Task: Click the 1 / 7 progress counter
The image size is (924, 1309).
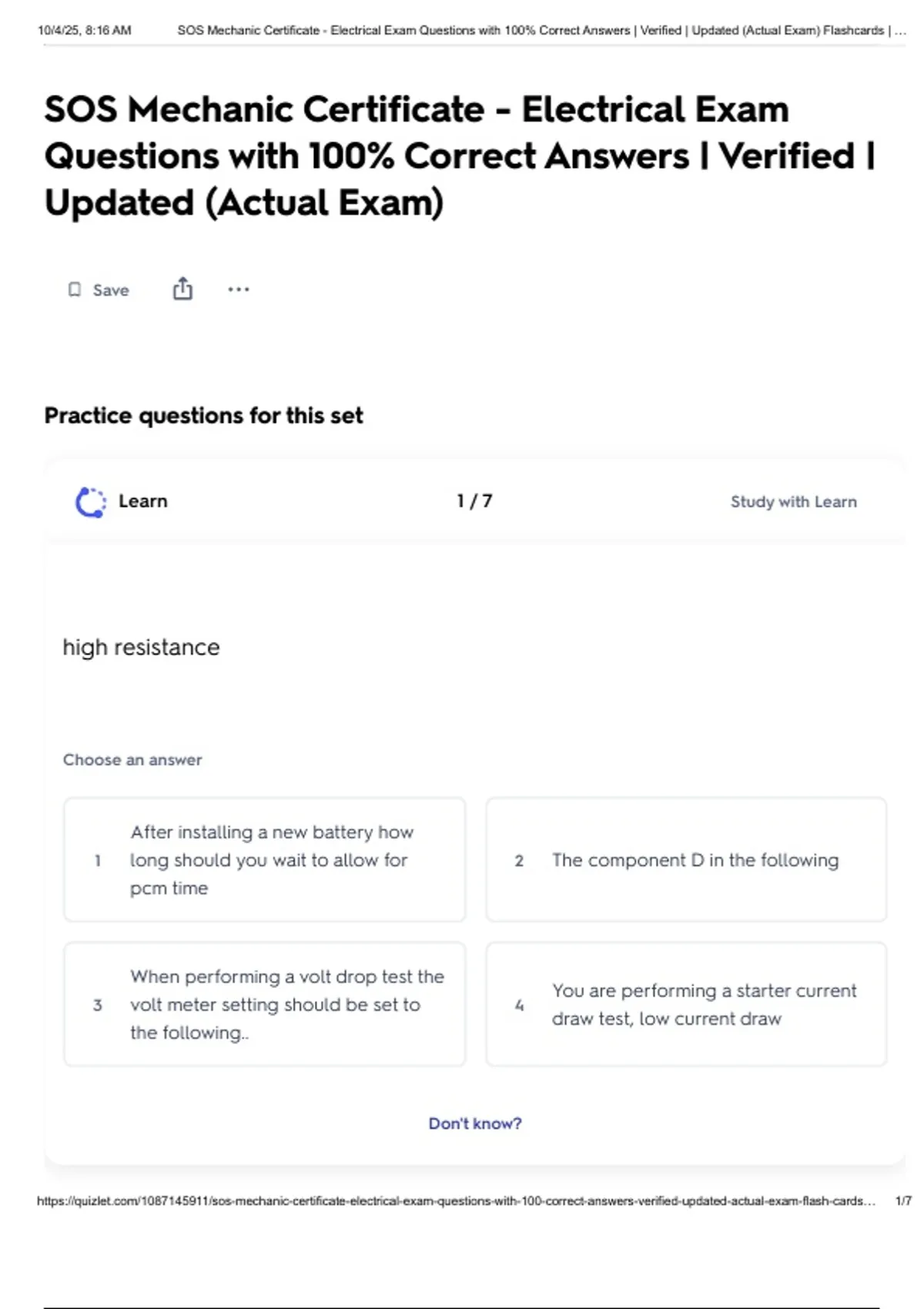Action: pos(474,501)
